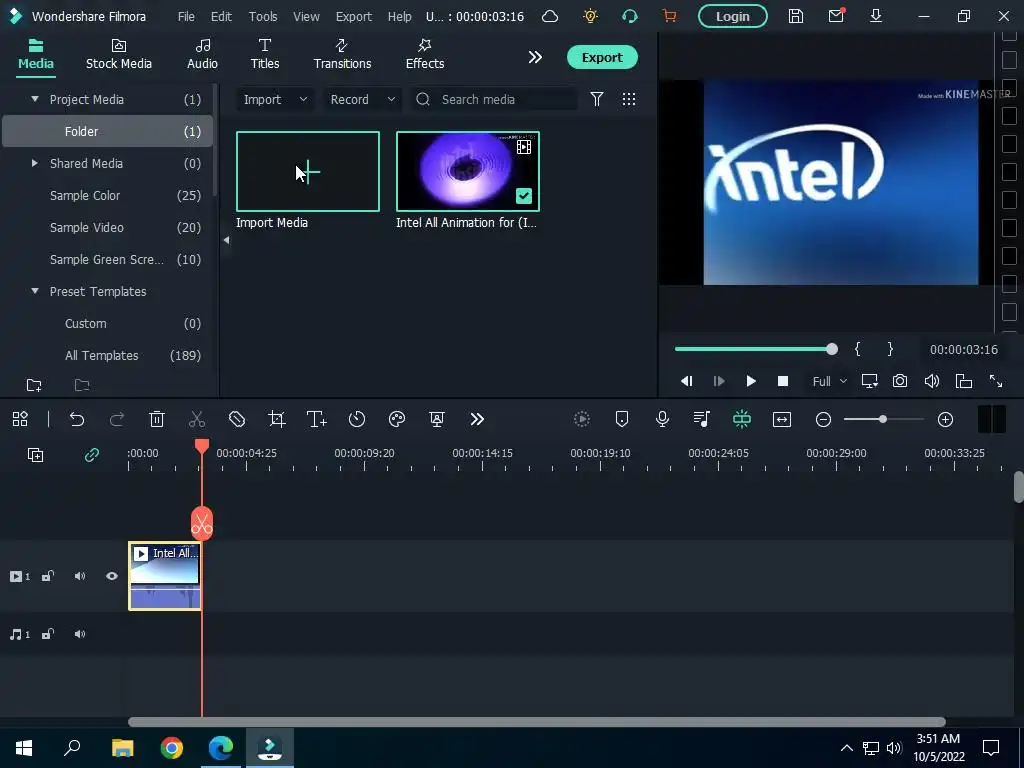1024x768 pixels.
Task: Click the timeline zoom slider handle
Action: 882,419
